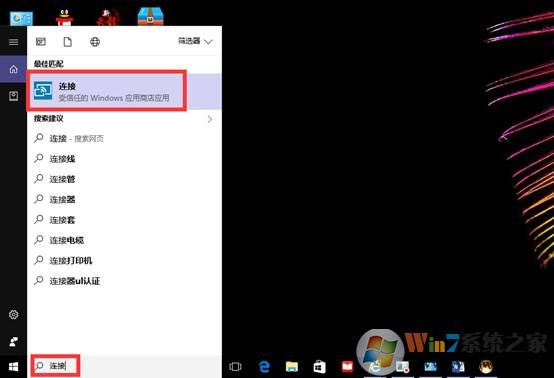Filter search results by web globe icon
The width and height of the screenshot is (554, 378).
point(95,42)
